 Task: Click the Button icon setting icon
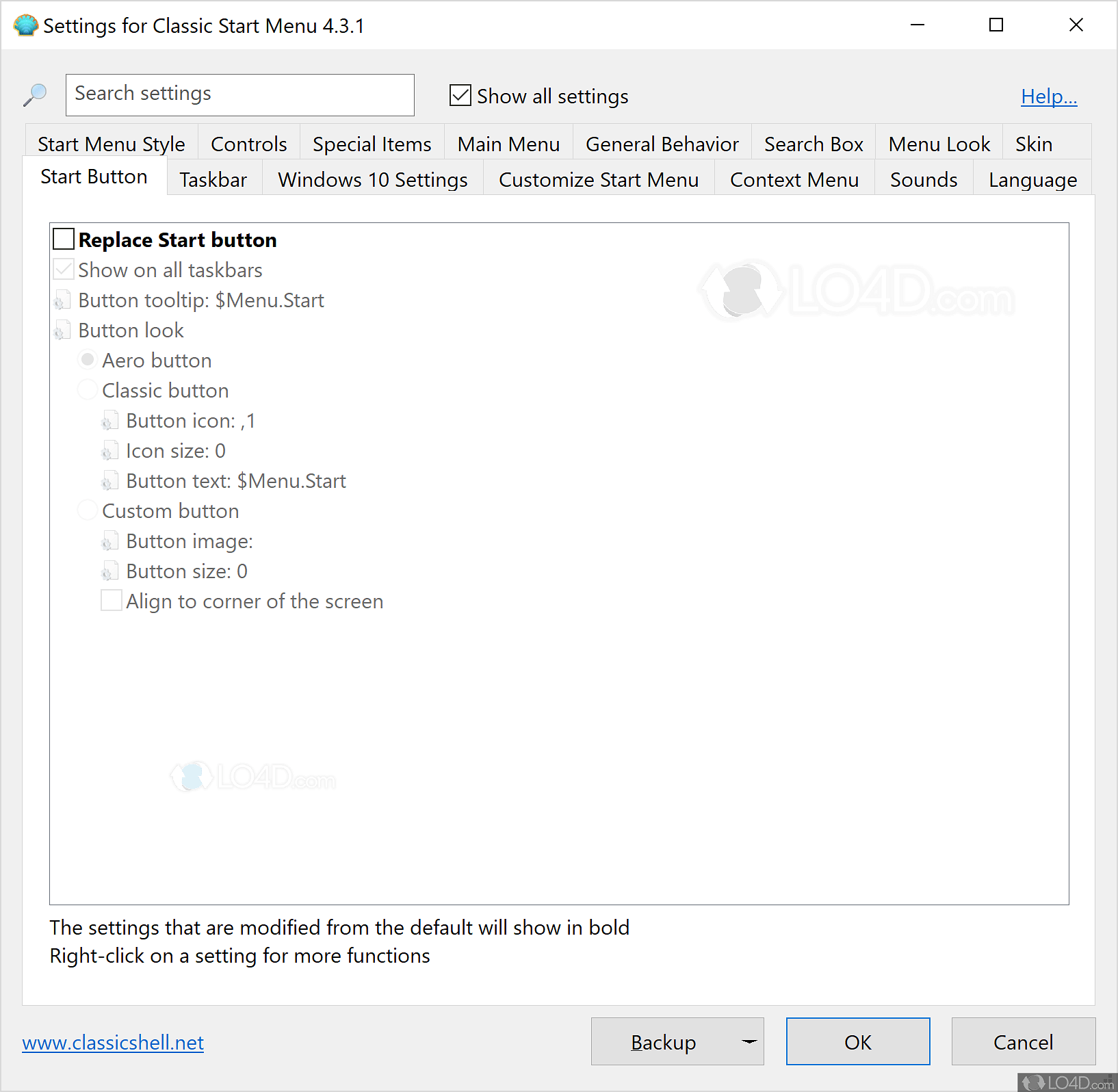click(x=110, y=421)
